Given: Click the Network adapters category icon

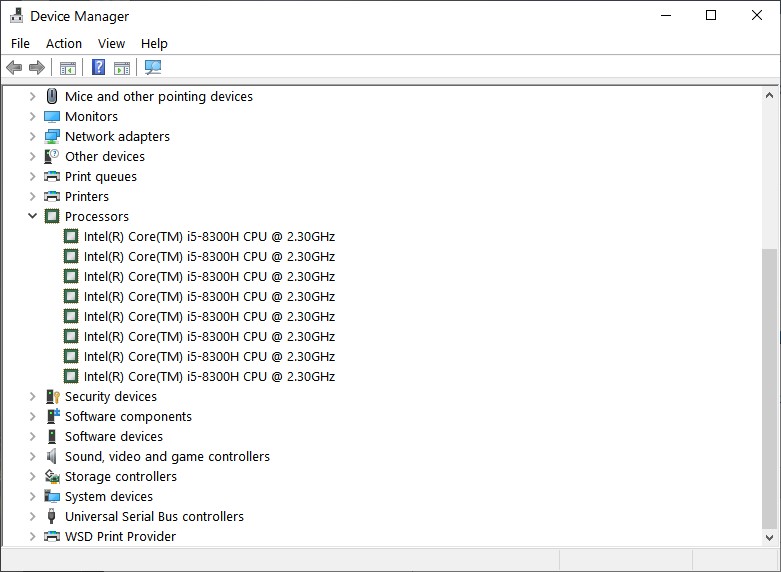Looking at the screenshot, I should 52,137.
